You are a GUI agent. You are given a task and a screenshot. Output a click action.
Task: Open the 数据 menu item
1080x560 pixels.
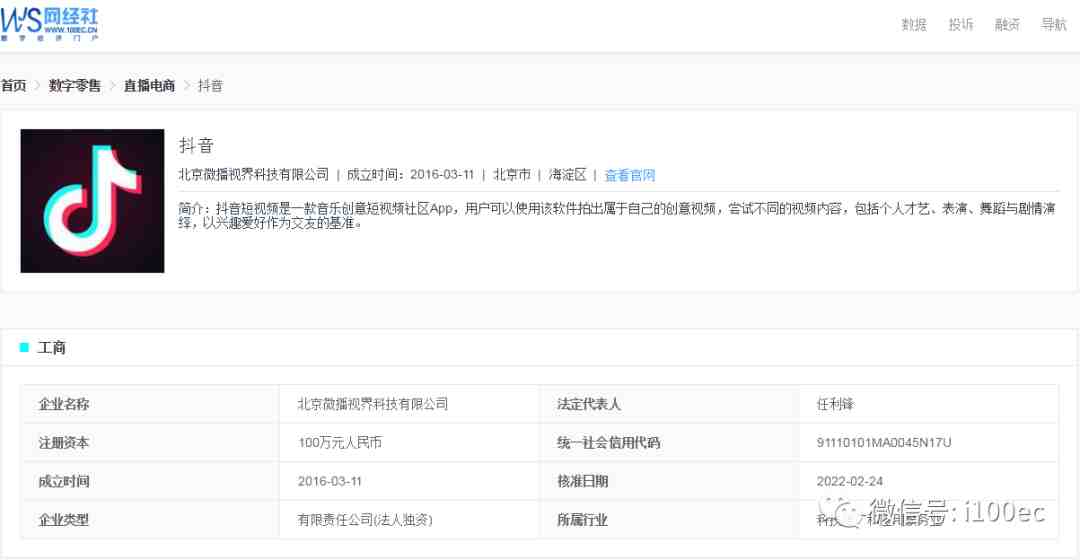click(914, 25)
